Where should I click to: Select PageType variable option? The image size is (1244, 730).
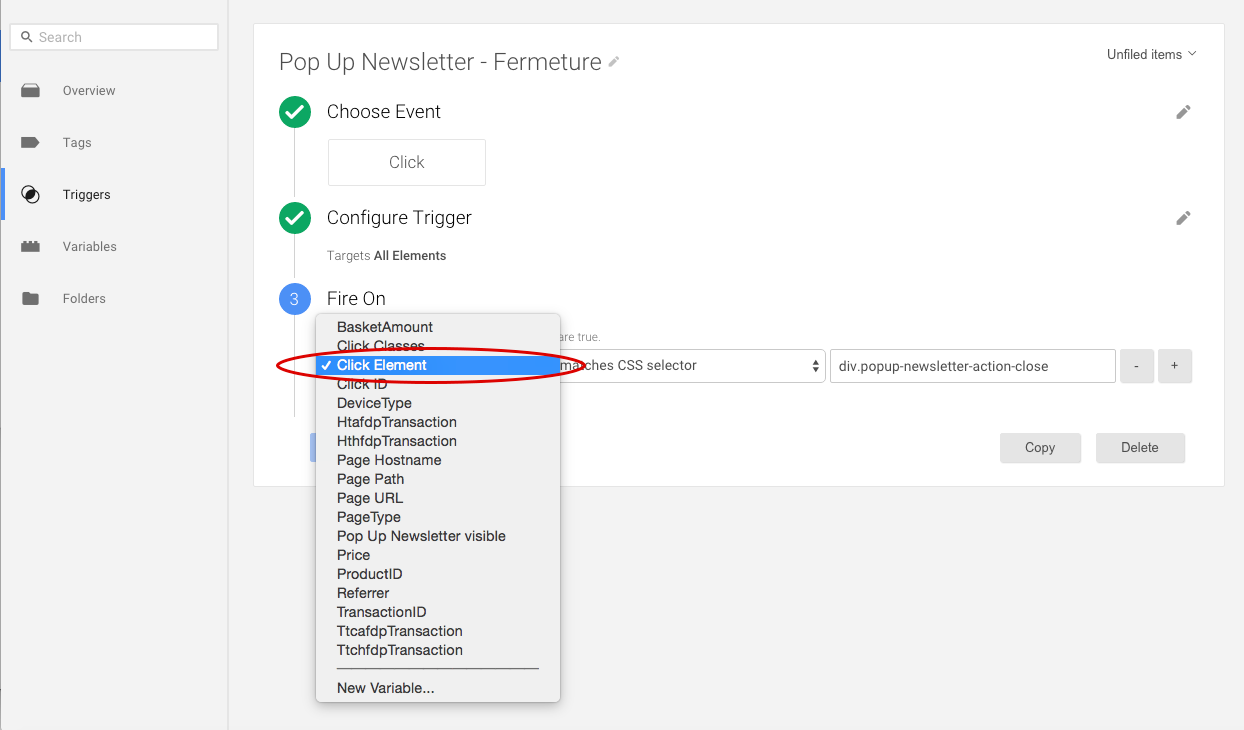(438, 517)
